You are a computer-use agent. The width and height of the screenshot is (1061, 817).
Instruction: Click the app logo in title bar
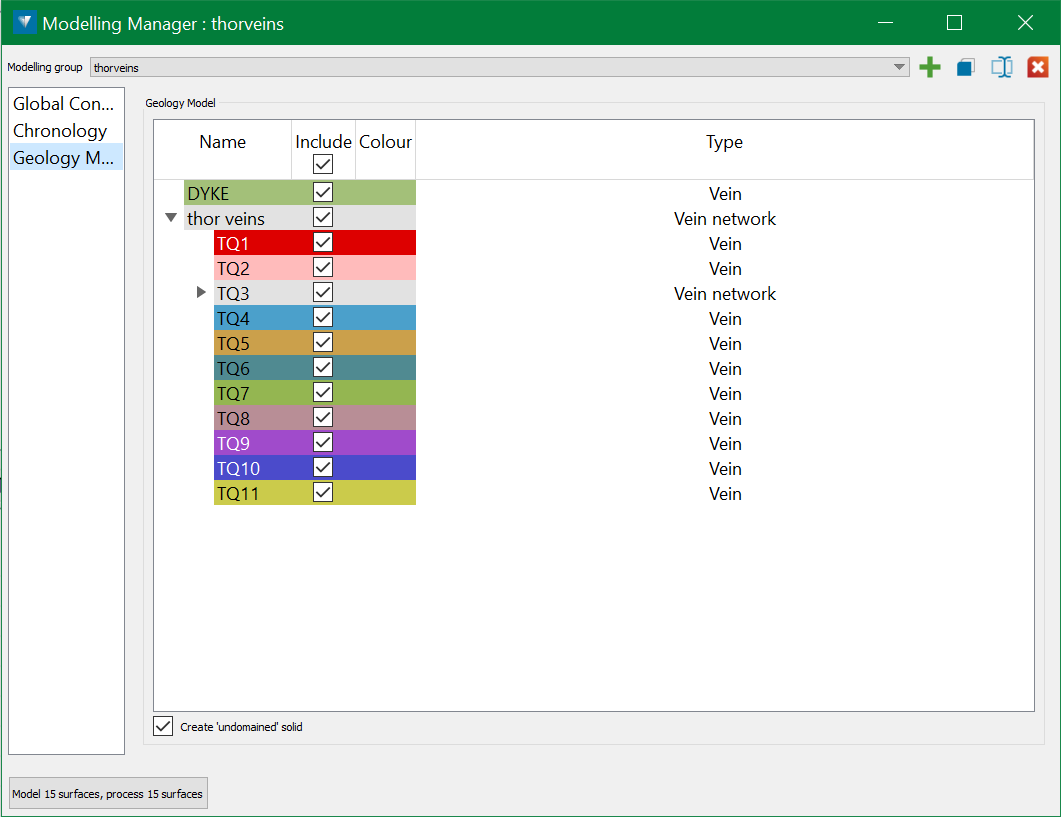point(25,22)
